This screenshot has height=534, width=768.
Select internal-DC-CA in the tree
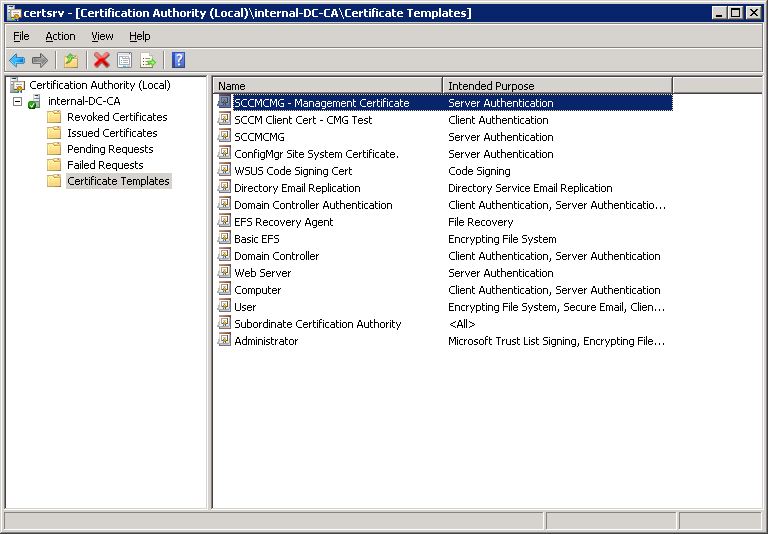[x=84, y=101]
